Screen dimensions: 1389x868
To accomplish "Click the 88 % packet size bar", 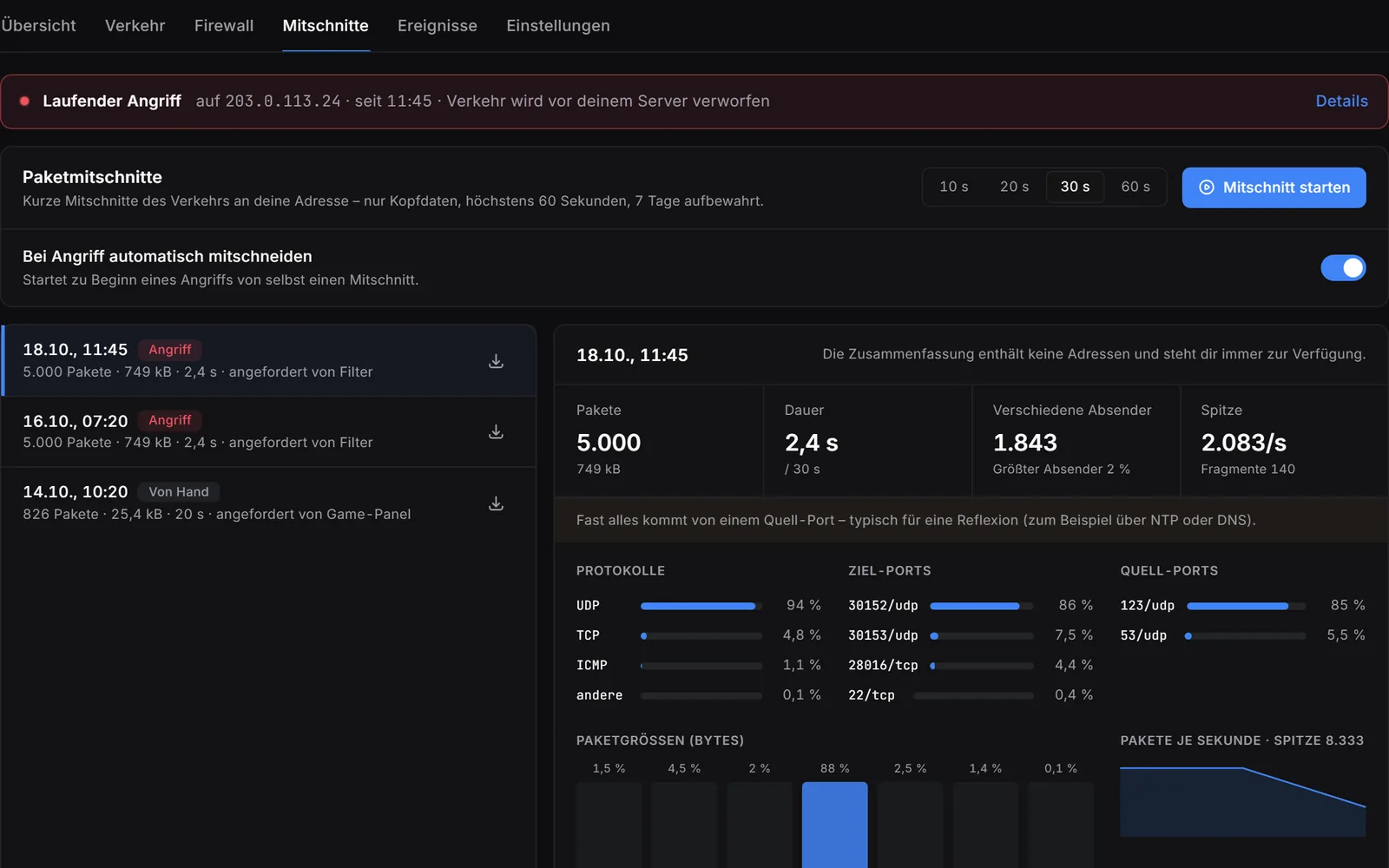I will 834,825.
